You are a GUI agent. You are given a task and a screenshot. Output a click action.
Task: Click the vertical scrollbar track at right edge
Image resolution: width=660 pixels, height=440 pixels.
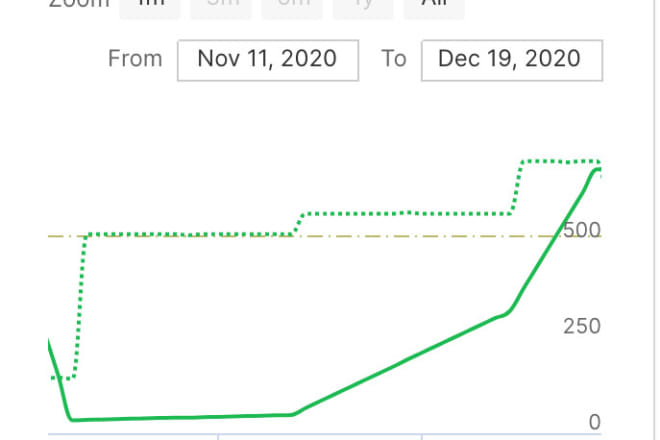tap(655, 220)
